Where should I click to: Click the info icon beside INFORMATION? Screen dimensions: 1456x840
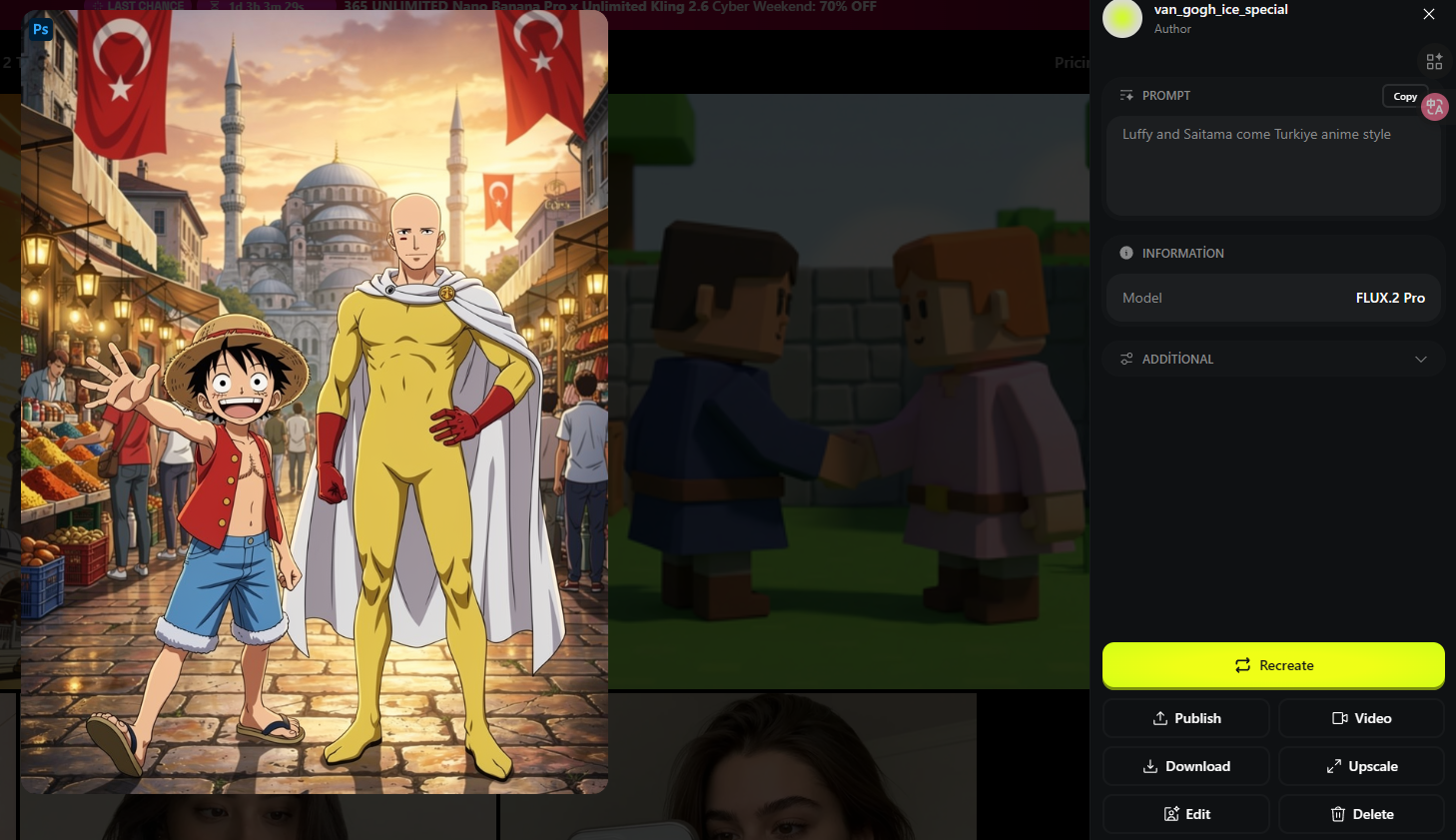[1126, 253]
